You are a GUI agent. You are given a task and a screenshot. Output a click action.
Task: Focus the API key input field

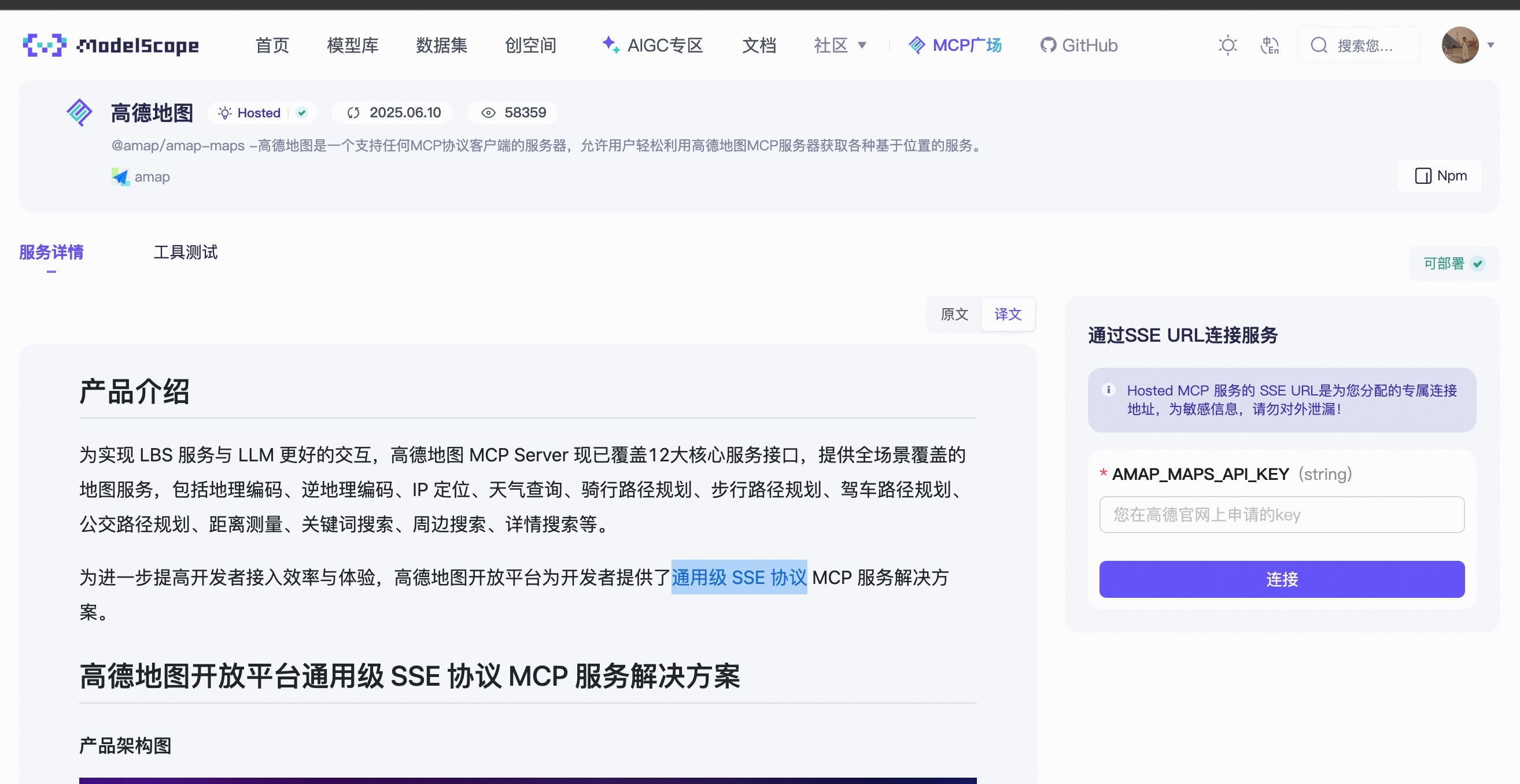click(x=1282, y=515)
